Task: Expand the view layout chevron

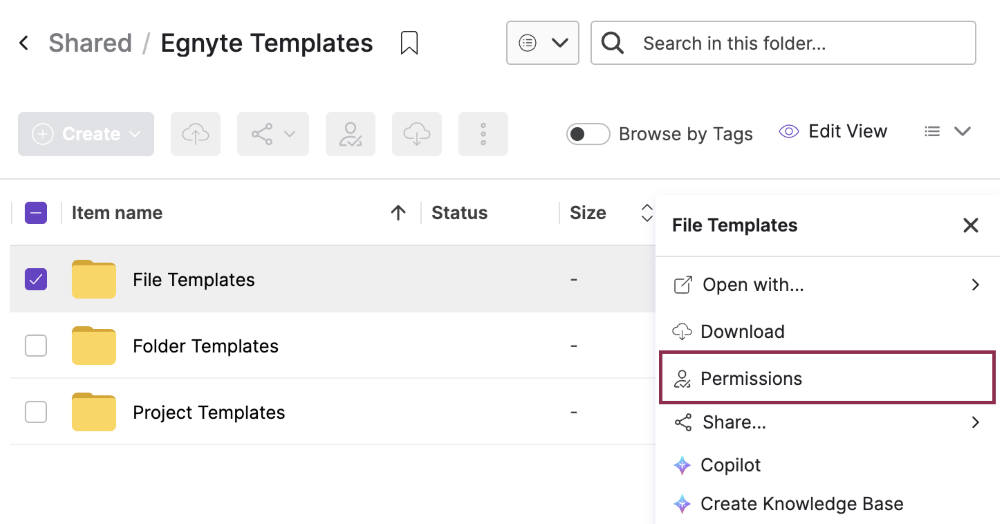Action: 962,131
